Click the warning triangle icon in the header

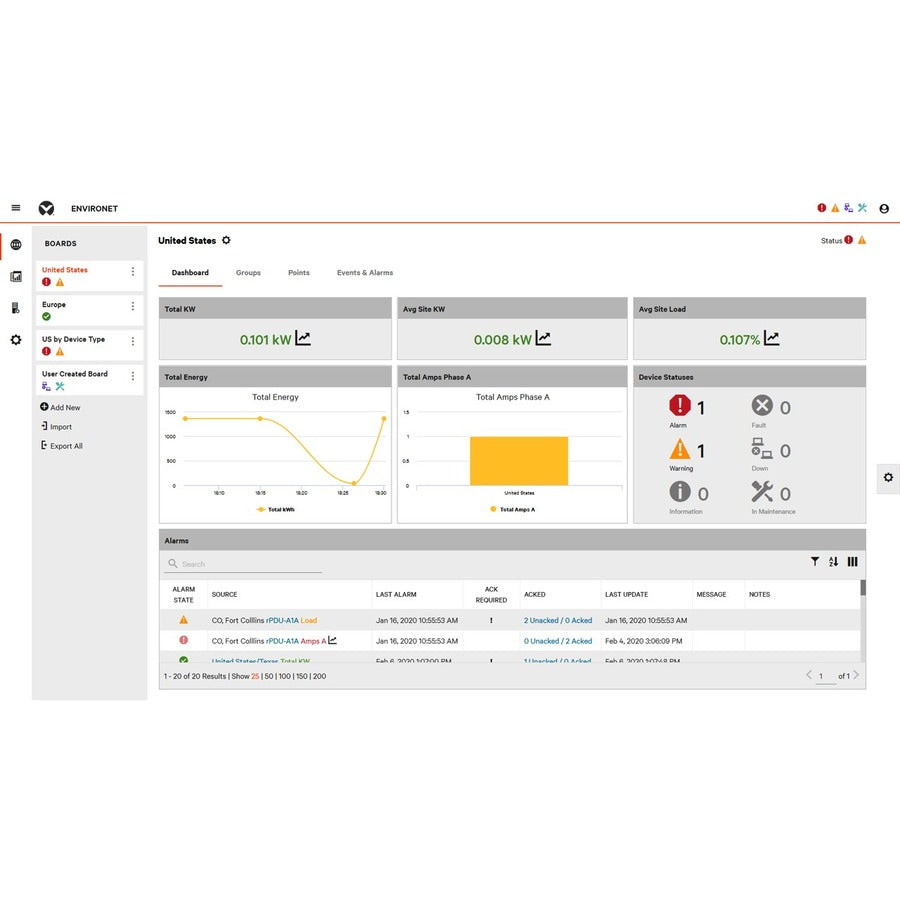(834, 207)
